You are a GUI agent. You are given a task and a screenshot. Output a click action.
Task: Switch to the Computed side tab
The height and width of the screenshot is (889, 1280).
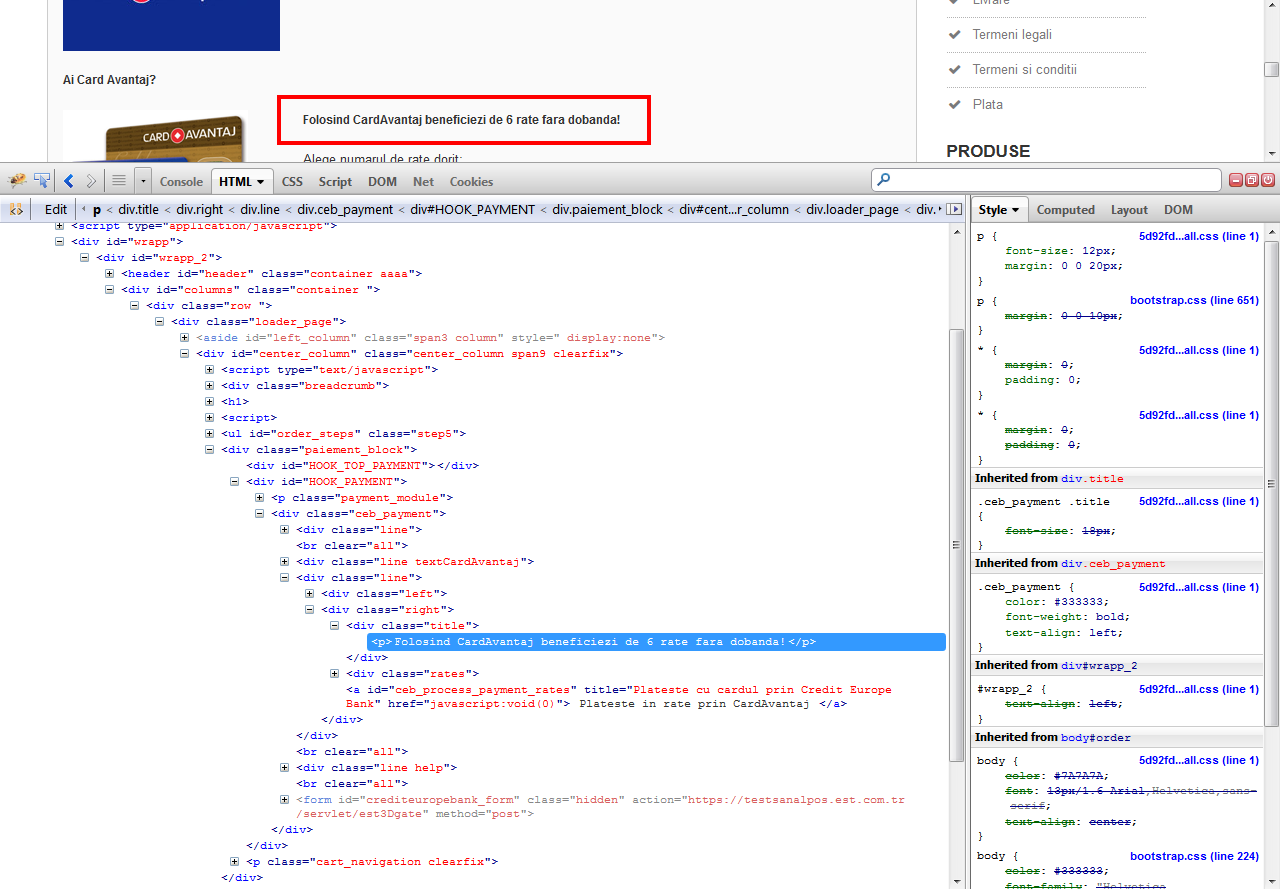(1065, 209)
